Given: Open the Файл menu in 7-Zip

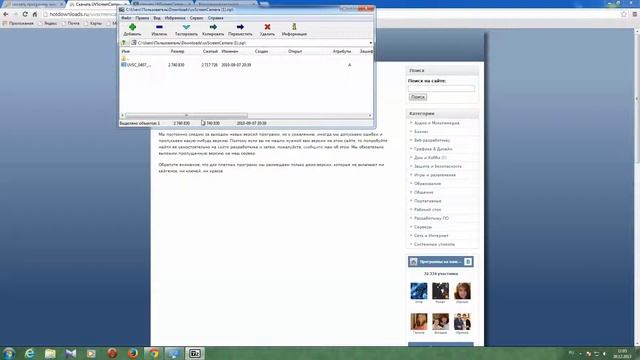Looking at the screenshot, I should (126, 18).
